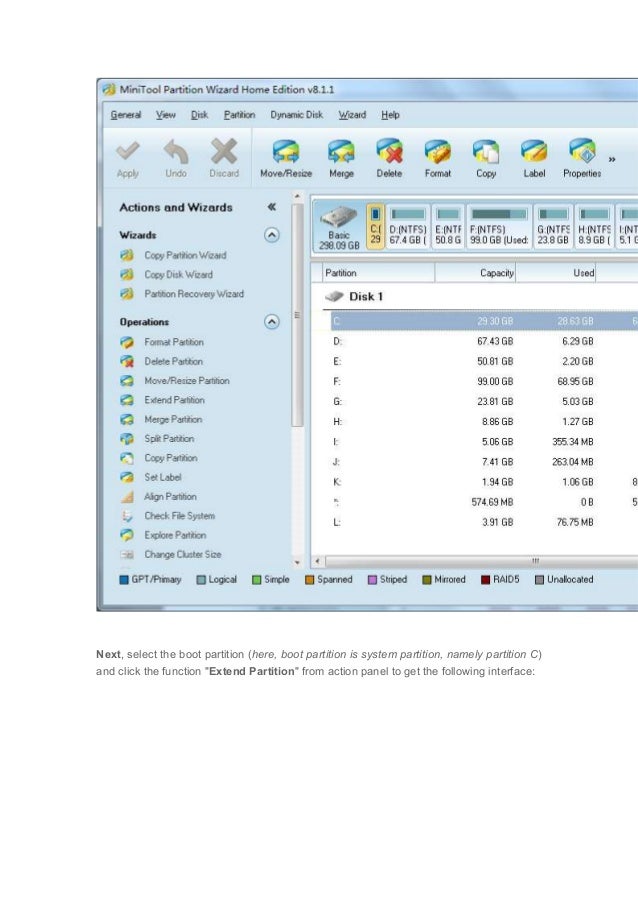Select partition H: row in list

pos(484,422)
